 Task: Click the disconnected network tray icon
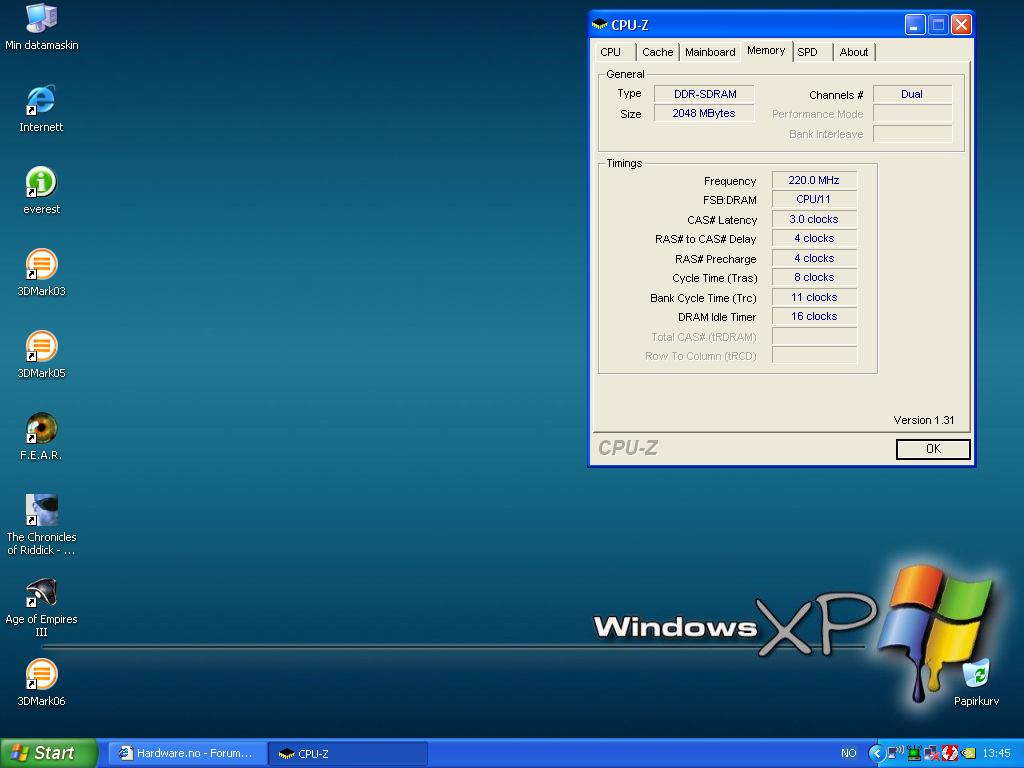click(932, 753)
